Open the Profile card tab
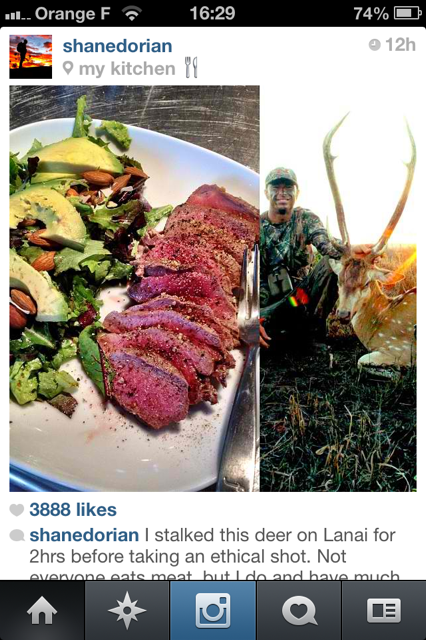The height and width of the screenshot is (640, 426). pos(384,611)
